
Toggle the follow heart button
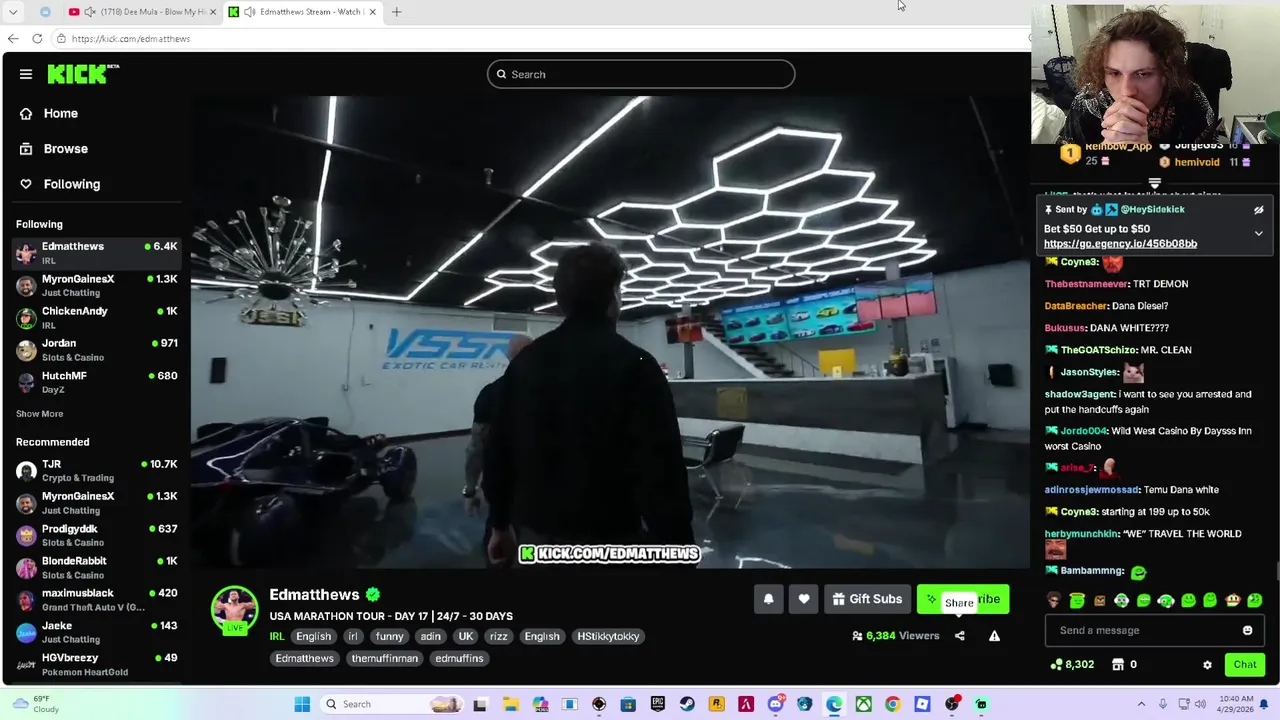tap(804, 599)
